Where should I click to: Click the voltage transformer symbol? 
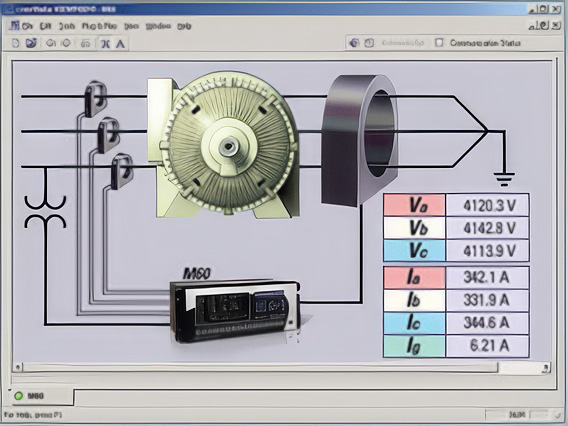pyautogui.click(x=45, y=212)
